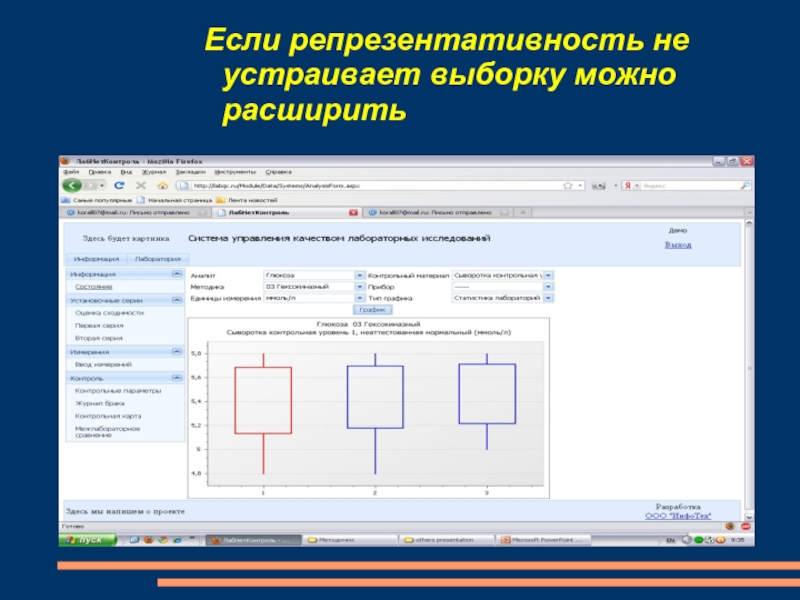
Task: Click the search magnifier icon in Yandex box
Action: (745, 186)
